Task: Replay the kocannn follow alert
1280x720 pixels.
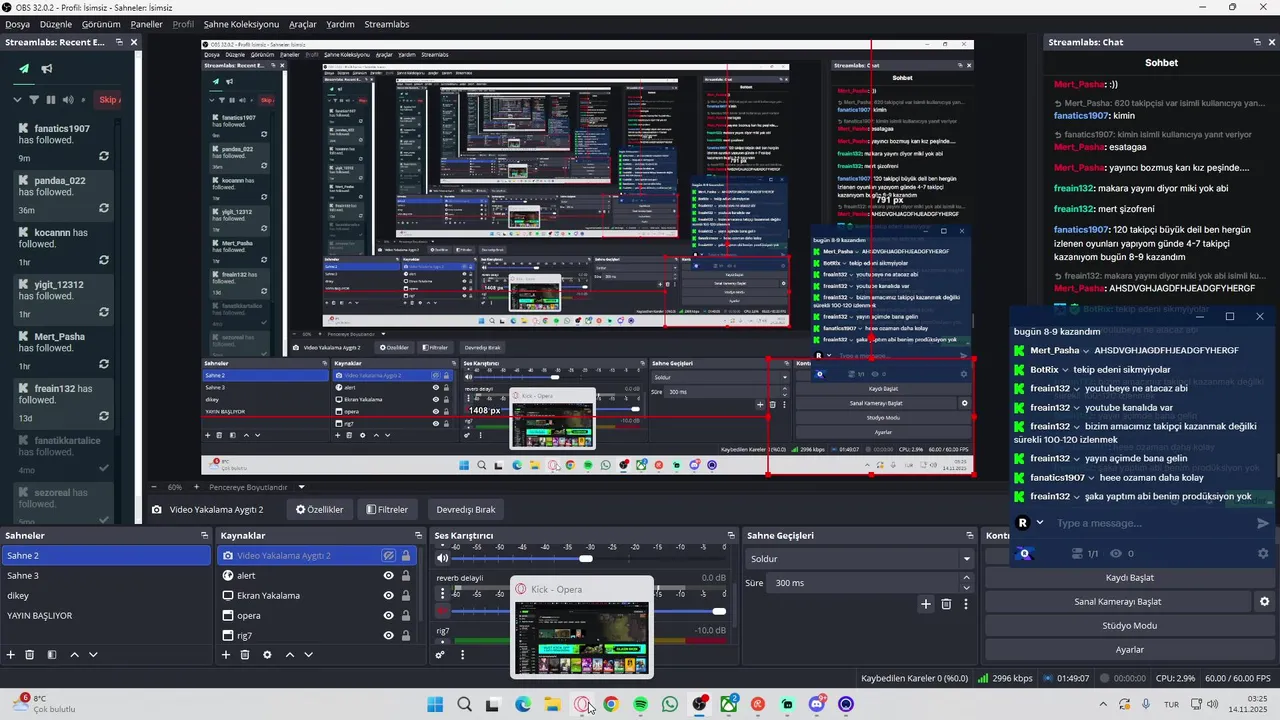Action: tap(103, 261)
